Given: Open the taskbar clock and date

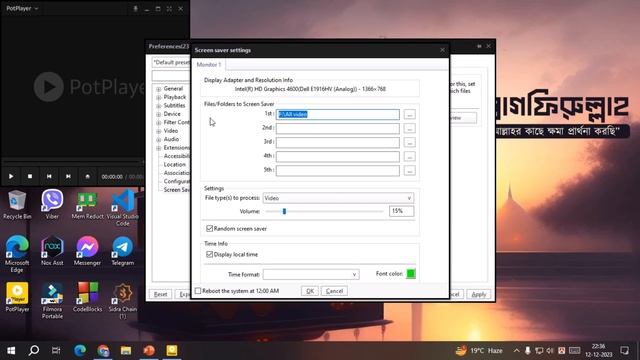Looking at the screenshot, I should (x=598, y=351).
